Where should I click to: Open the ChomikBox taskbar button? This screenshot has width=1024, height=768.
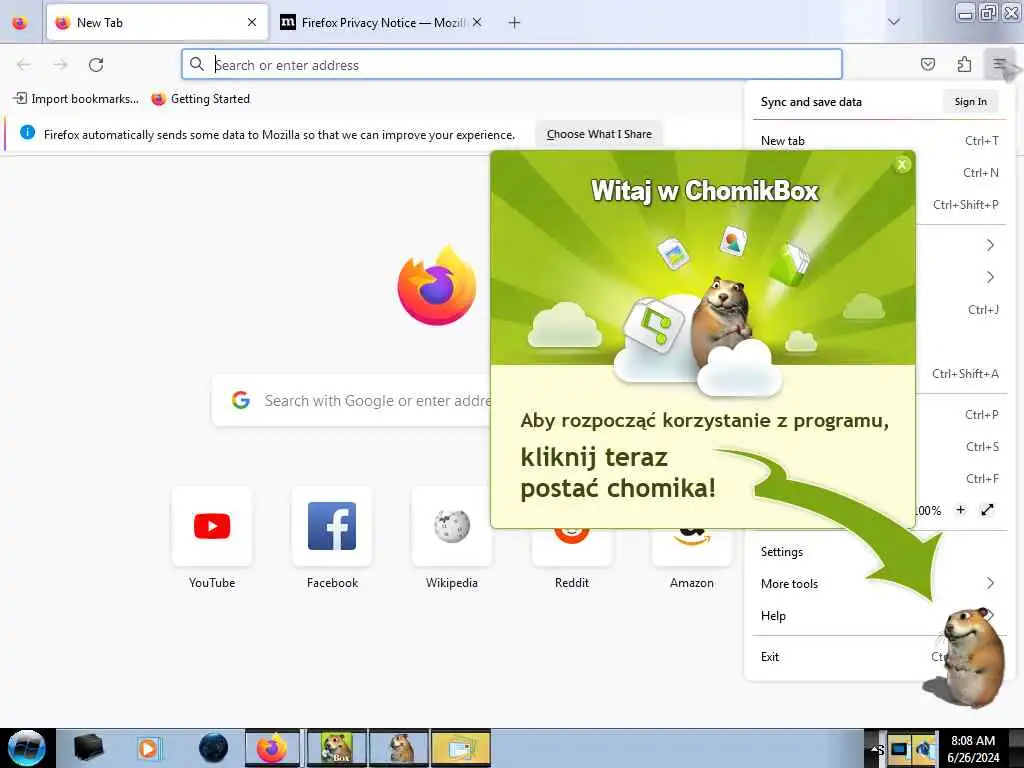(337, 748)
